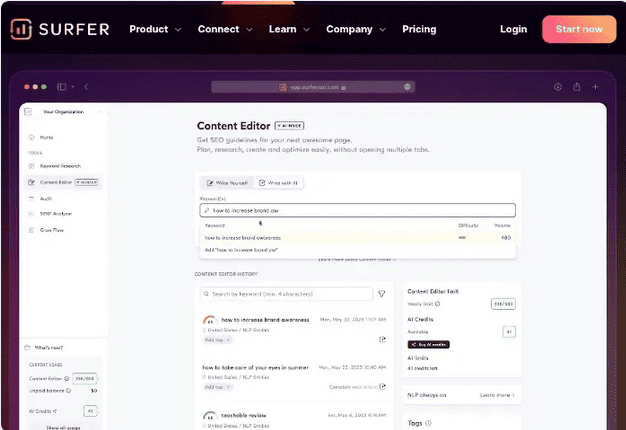
Task: Add tag to brand awareness entry
Action: pos(217,340)
